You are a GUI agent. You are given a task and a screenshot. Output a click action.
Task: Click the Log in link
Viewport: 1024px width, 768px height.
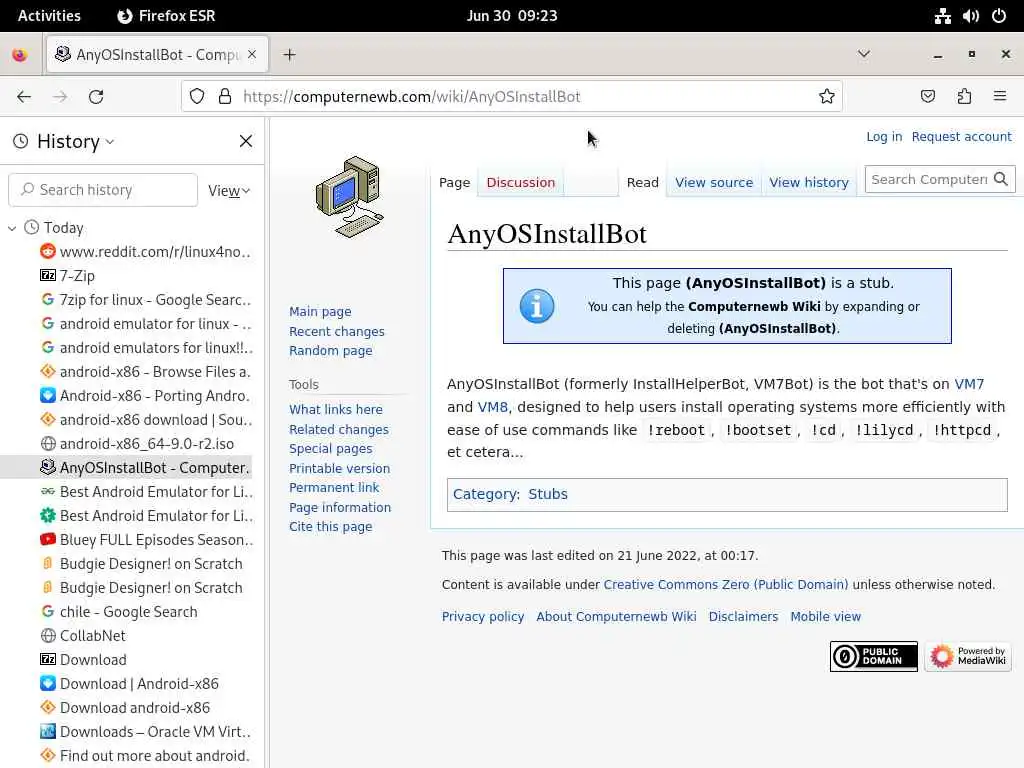884,136
